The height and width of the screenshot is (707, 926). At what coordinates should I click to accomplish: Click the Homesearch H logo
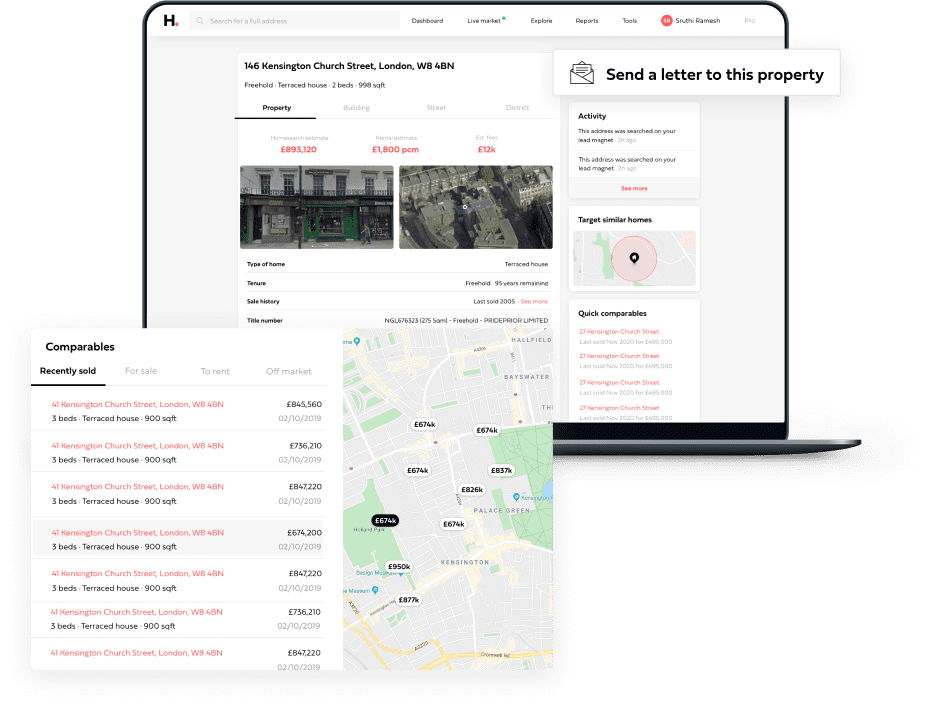pyautogui.click(x=171, y=21)
